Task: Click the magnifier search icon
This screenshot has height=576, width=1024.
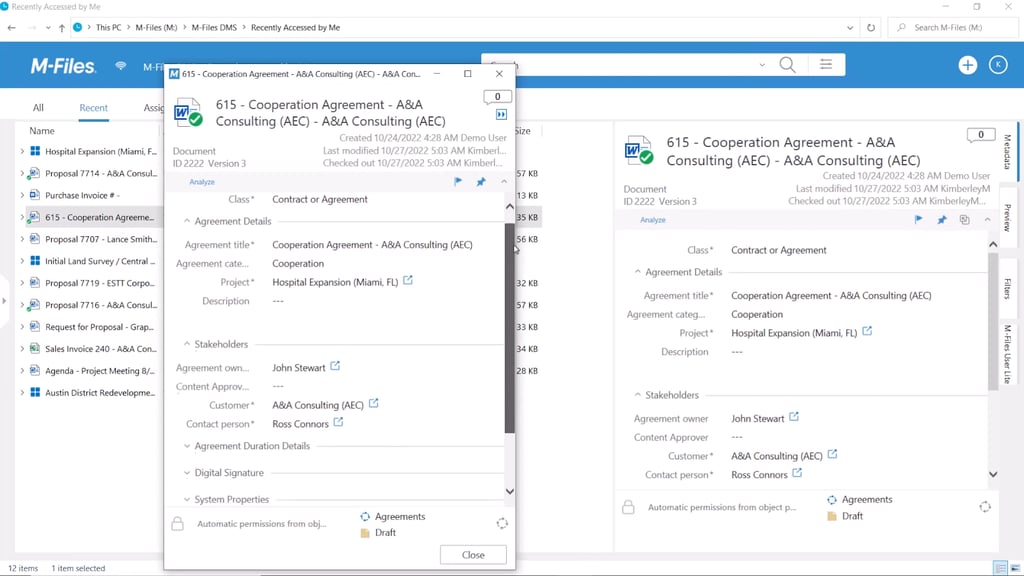Action: (x=787, y=64)
